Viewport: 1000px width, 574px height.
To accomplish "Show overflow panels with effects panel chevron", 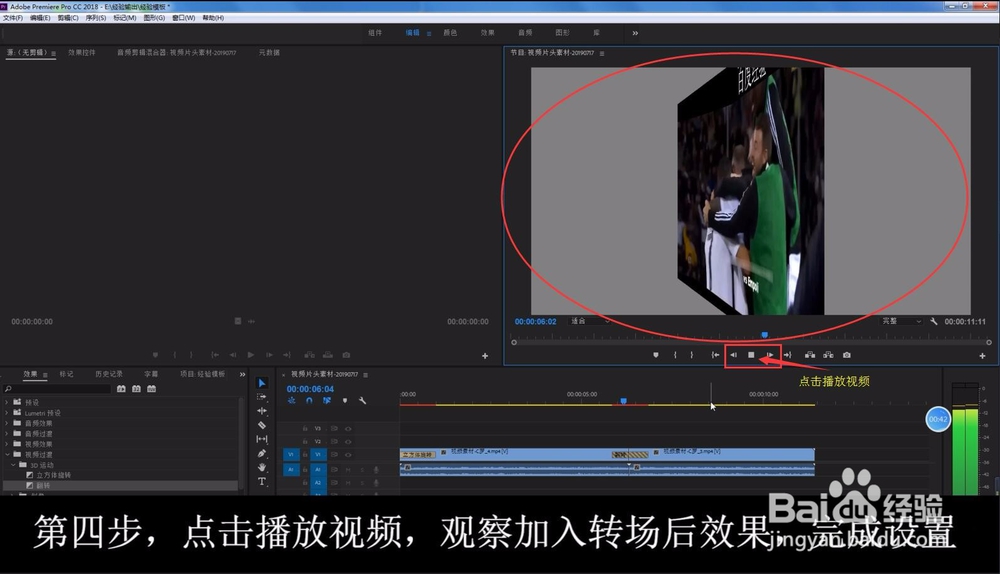I will tap(242, 374).
